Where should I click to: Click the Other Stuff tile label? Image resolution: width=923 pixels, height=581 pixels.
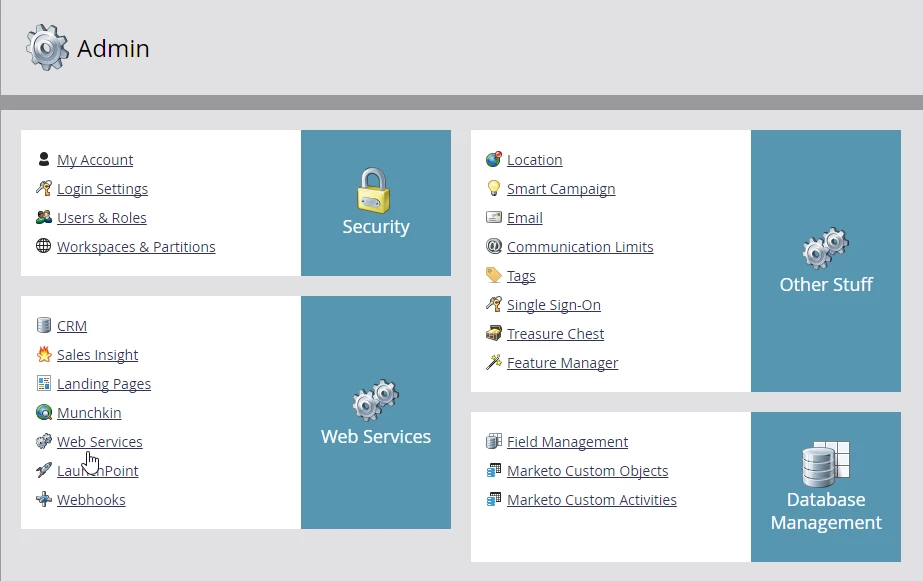[x=826, y=284]
